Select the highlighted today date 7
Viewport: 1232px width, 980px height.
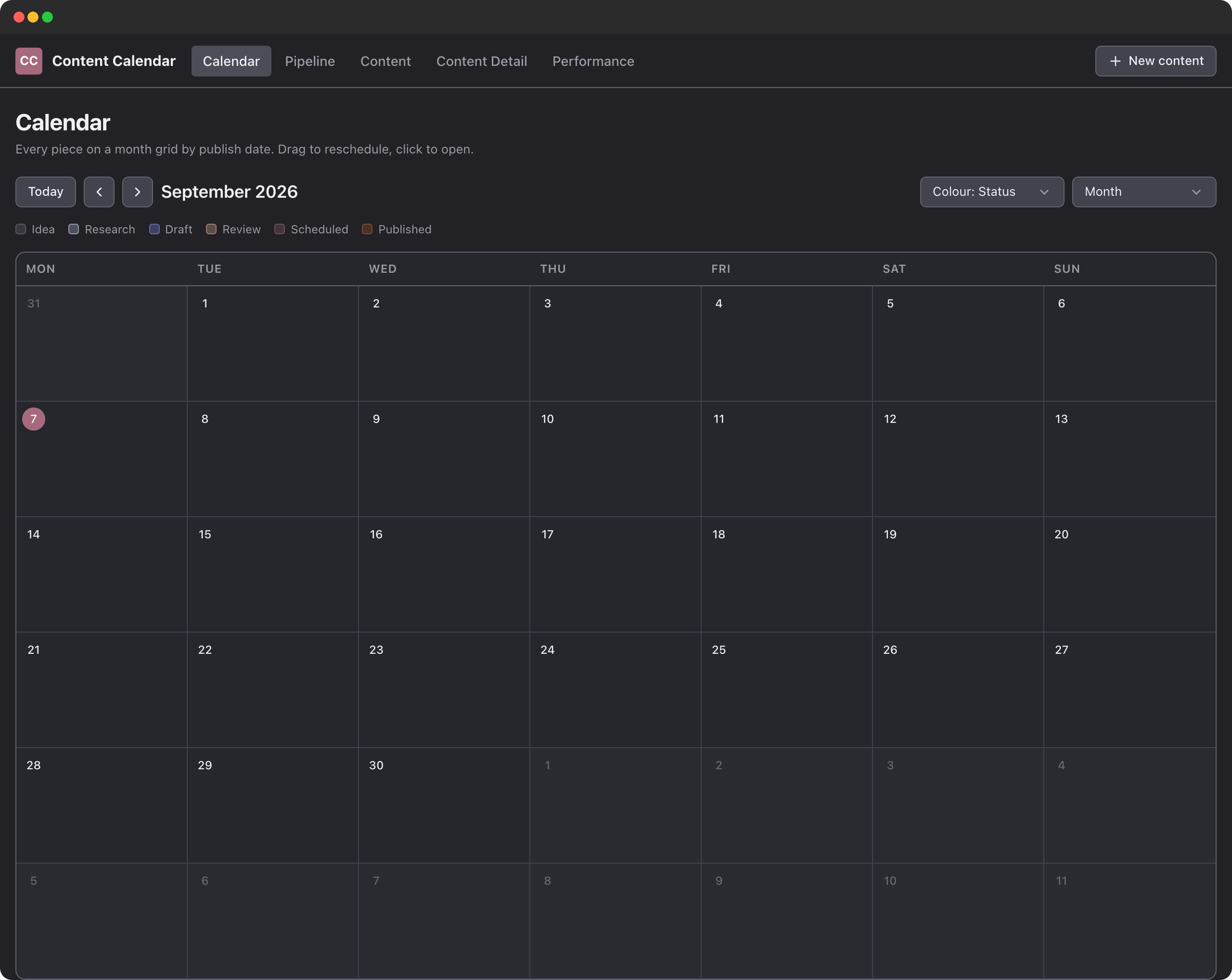34,419
